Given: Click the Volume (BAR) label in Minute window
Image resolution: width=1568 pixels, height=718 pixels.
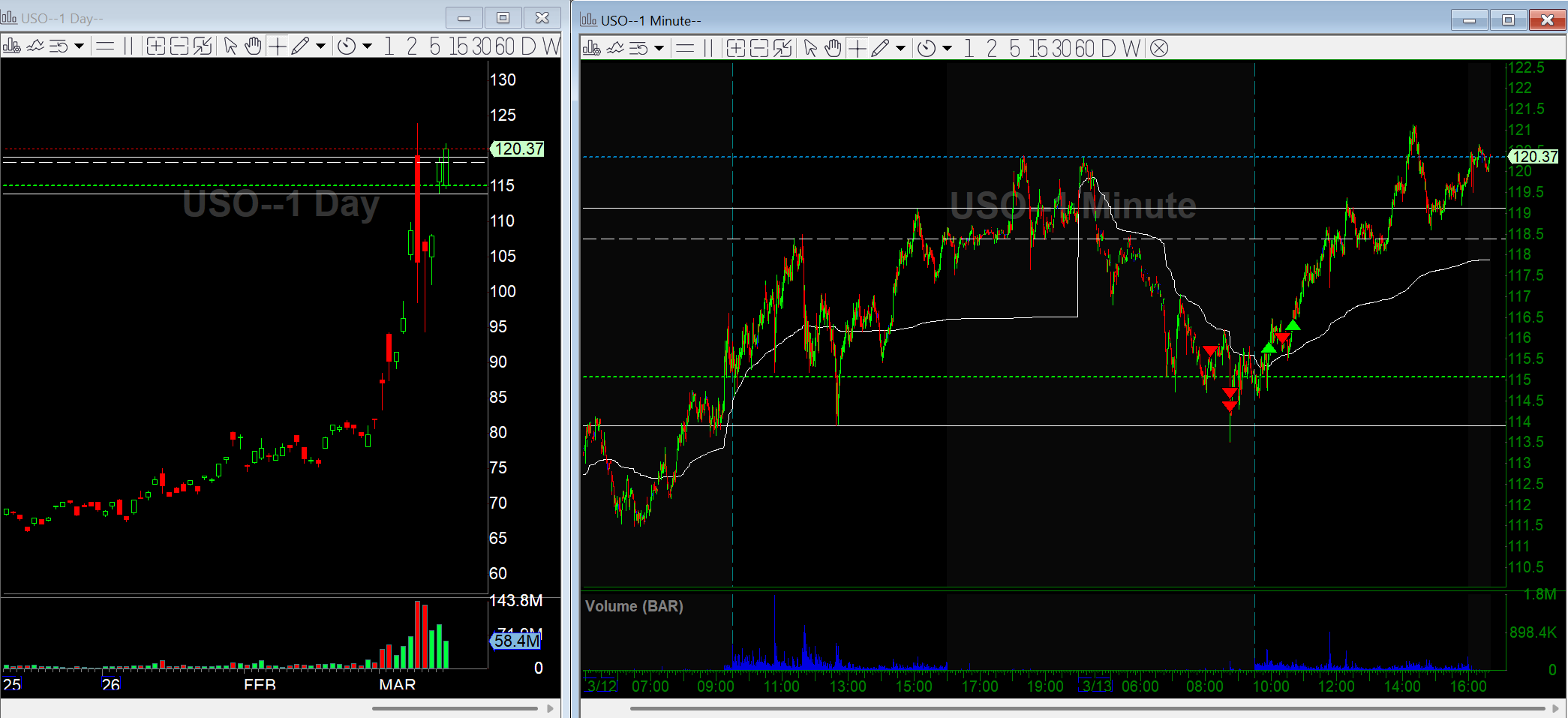Looking at the screenshot, I should 634,606.
